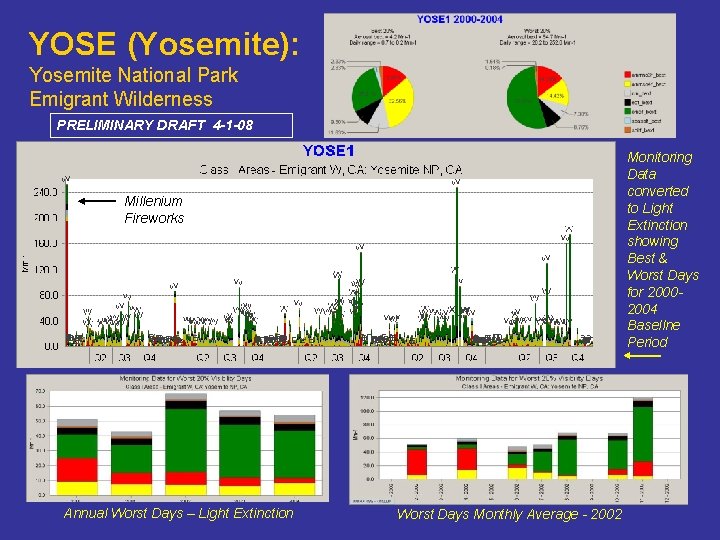The width and height of the screenshot is (720, 540).
Task: Click the shortest bar in the annual worst days chart
Action: pyautogui.click(x=132, y=463)
